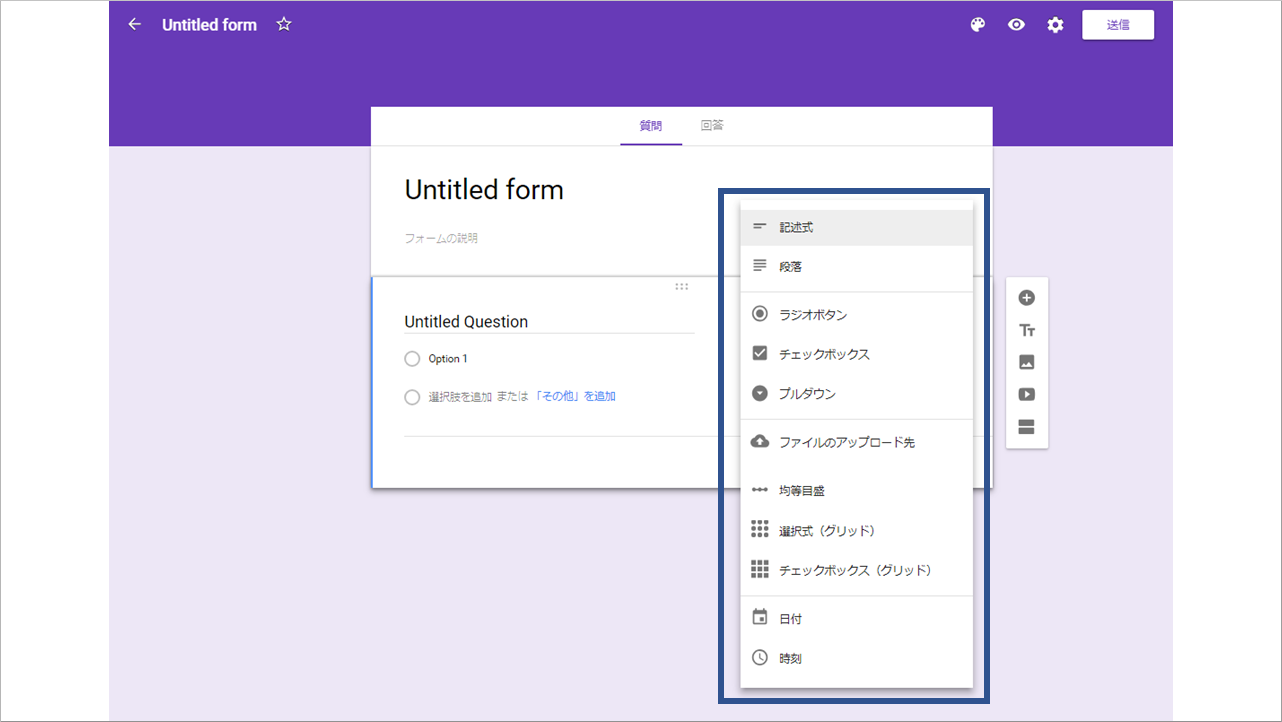The width and height of the screenshot is (1282, 722).
Task: Click the blank option radio circle
Action: (x=411, y=396)
